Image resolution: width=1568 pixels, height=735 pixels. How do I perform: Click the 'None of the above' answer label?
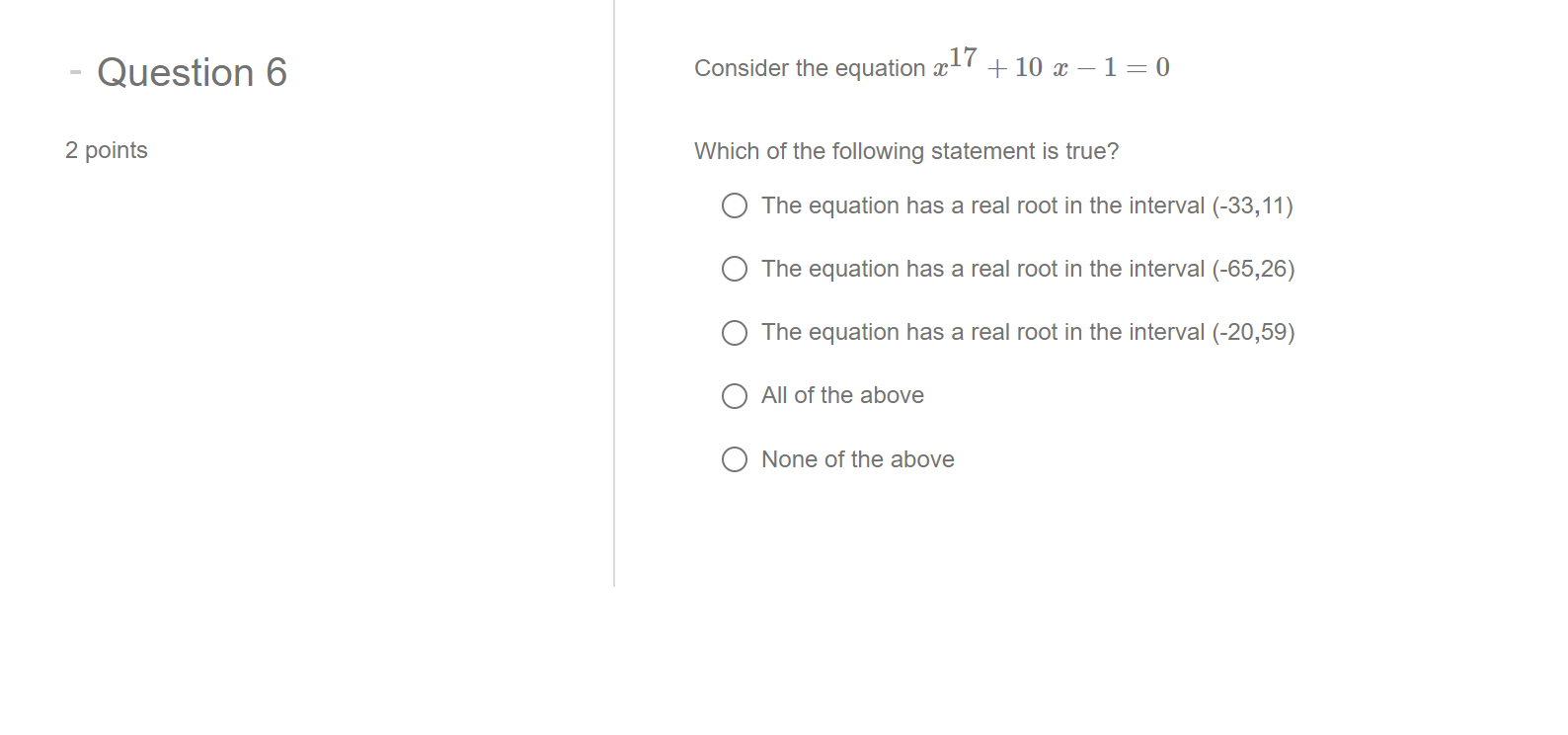click(857, 458)
